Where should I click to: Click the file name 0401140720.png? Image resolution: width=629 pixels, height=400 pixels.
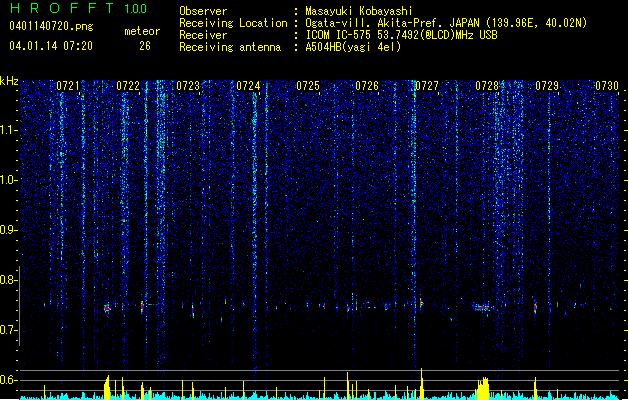[51, 26]
